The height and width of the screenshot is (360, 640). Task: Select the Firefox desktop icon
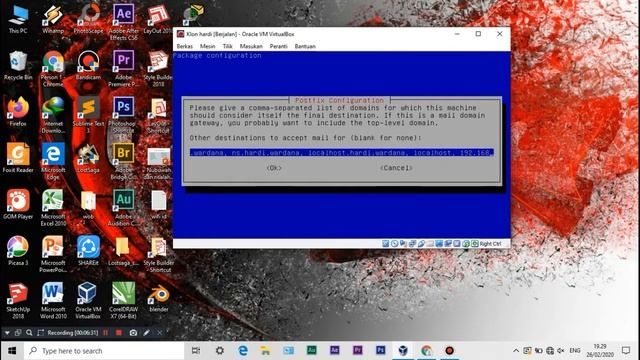(18, 112)
